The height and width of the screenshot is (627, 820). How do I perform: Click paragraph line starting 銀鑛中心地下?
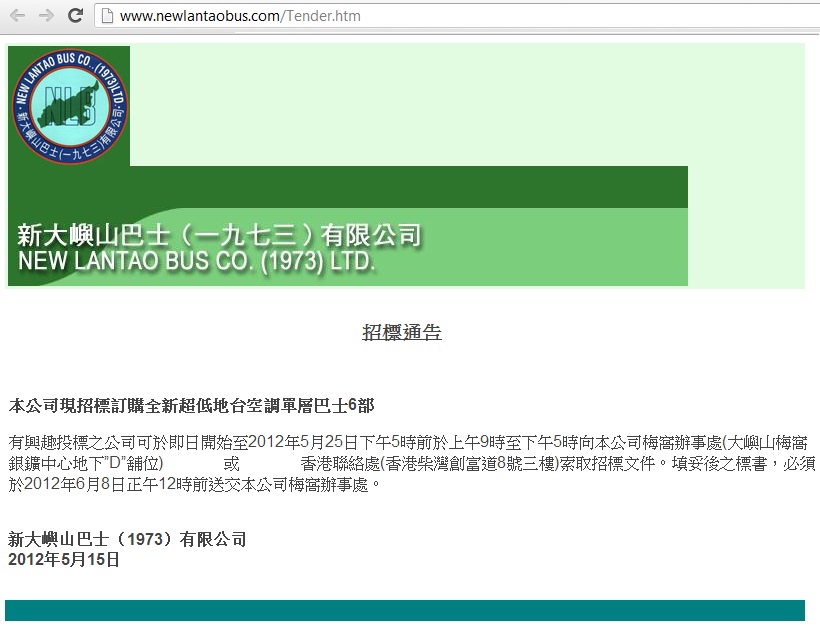click(x=412, y=464)
